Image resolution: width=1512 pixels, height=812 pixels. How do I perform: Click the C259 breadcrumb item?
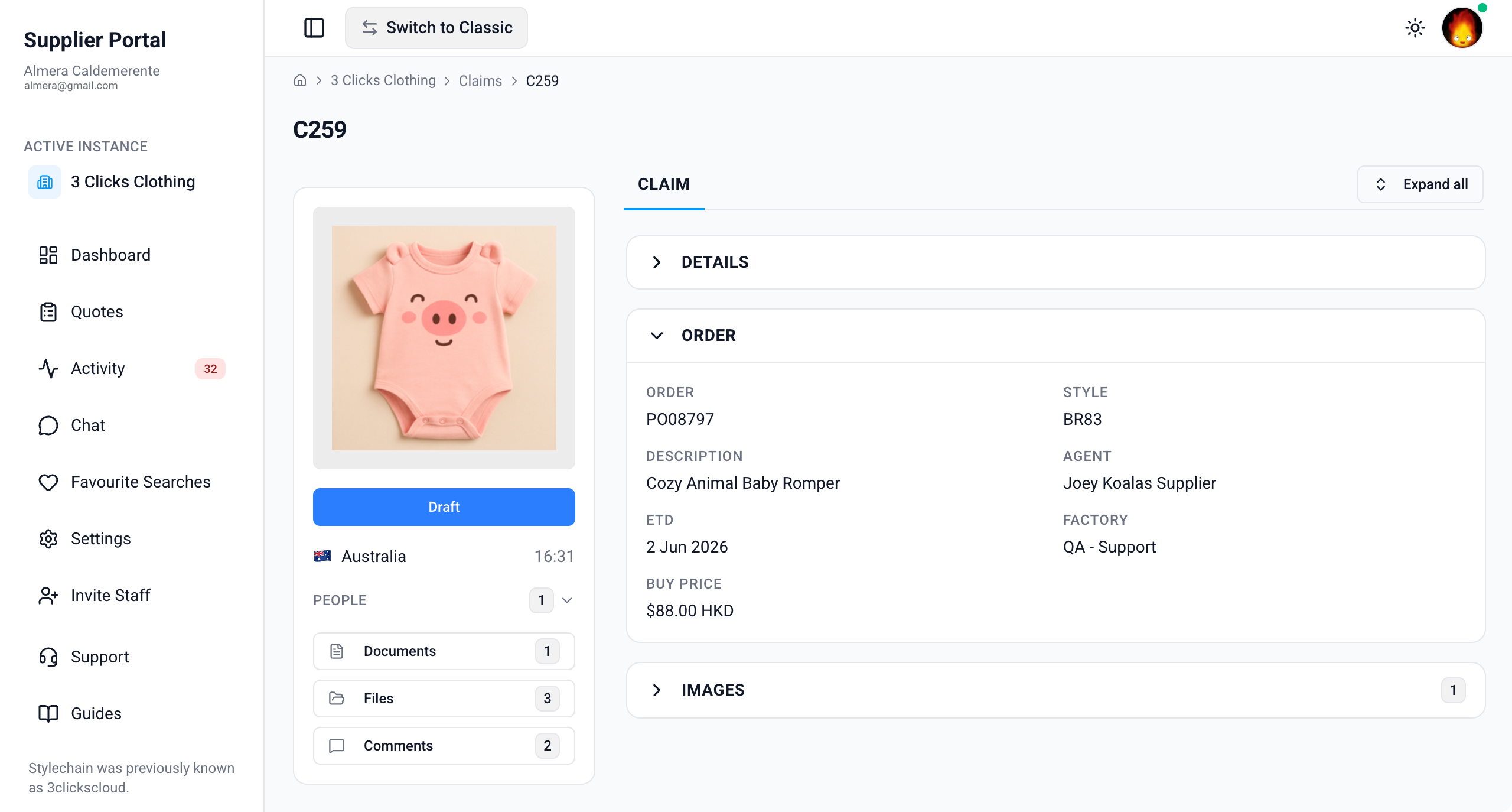(x=542, y=80)
